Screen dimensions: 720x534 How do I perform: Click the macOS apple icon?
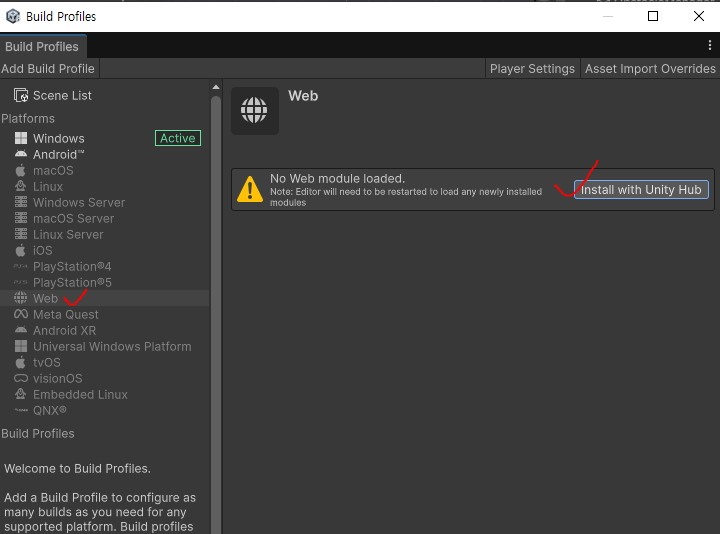click(x=20, y=170)
